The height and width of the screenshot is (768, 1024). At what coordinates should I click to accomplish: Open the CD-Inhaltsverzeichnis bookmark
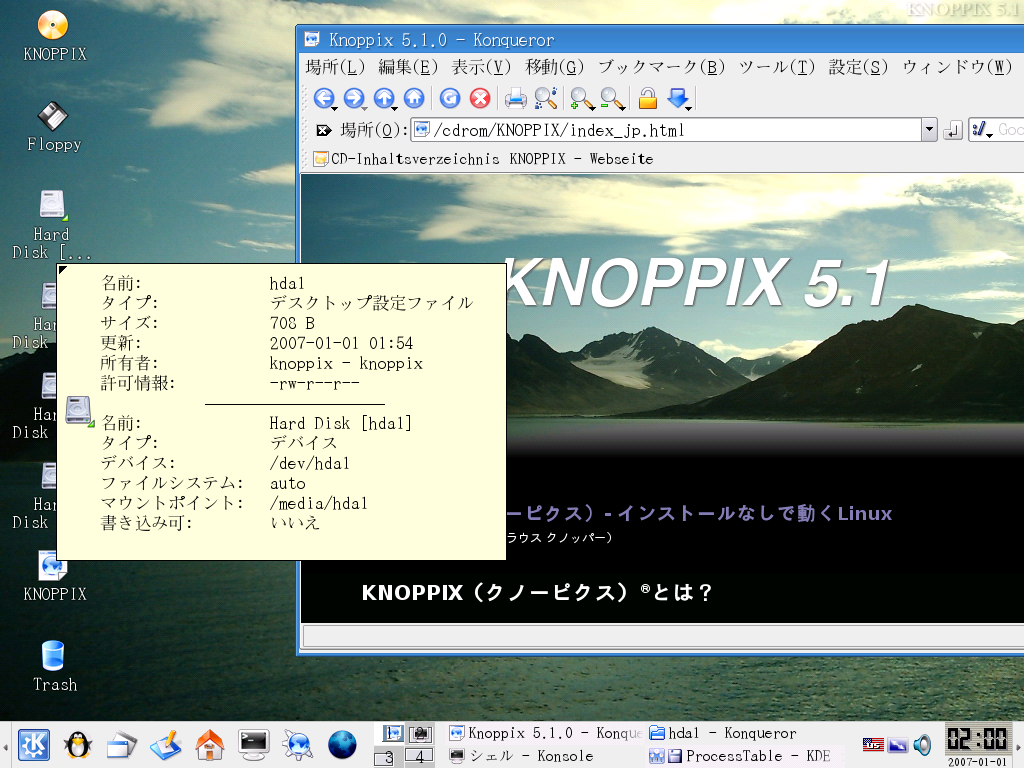coord(406,159)
